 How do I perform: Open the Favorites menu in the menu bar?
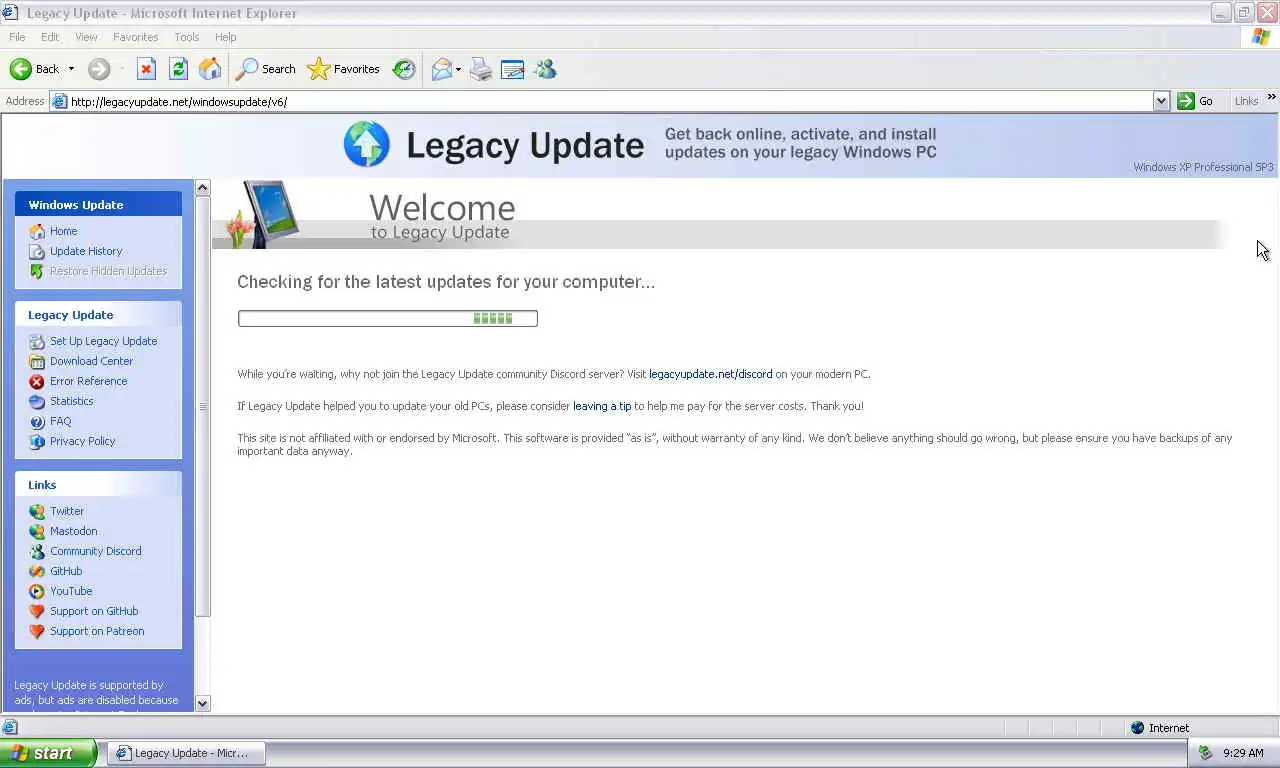point(135,37)
